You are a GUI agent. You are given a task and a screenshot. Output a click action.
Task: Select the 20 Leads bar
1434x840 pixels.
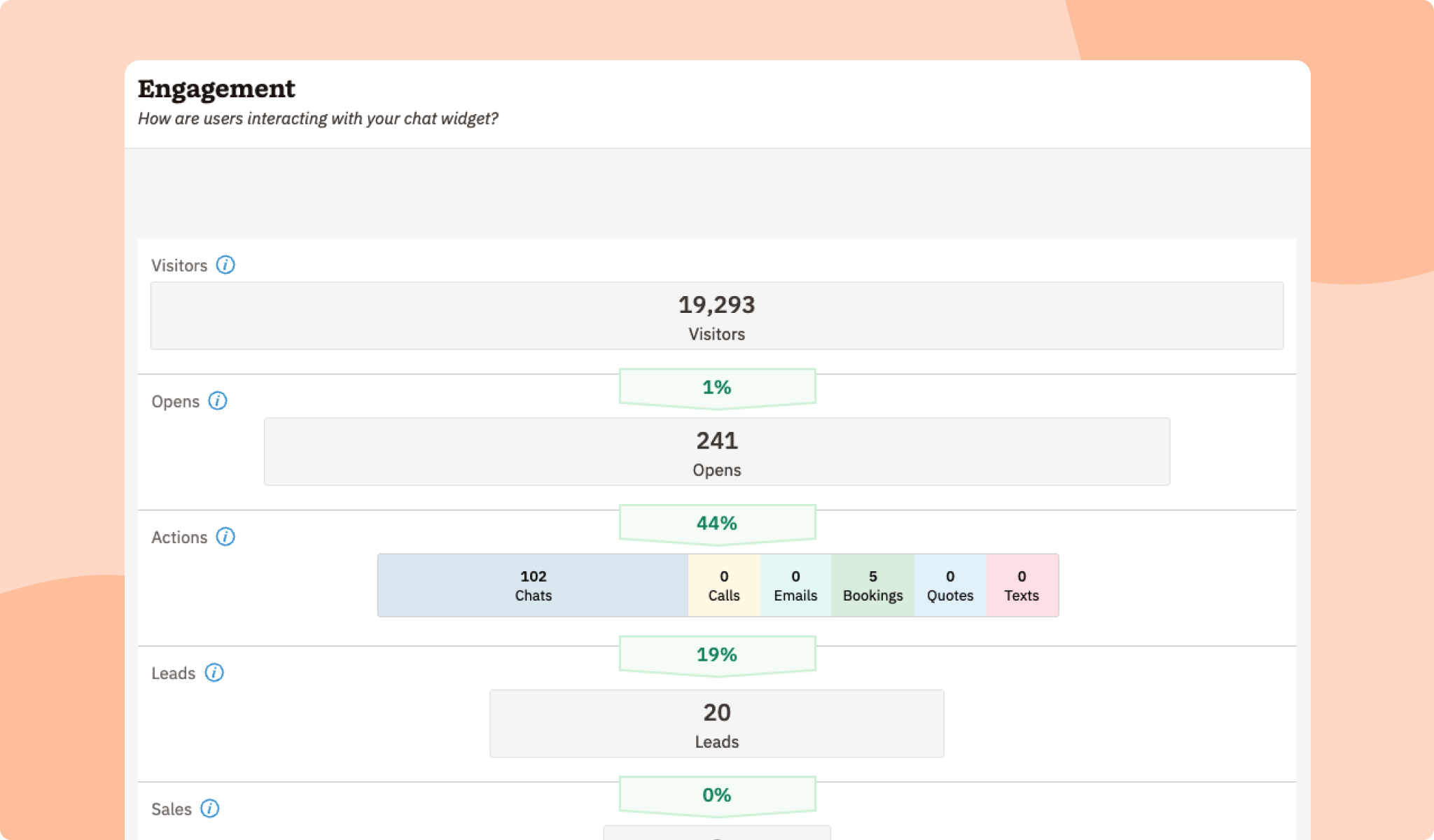(x=716, y=723)
